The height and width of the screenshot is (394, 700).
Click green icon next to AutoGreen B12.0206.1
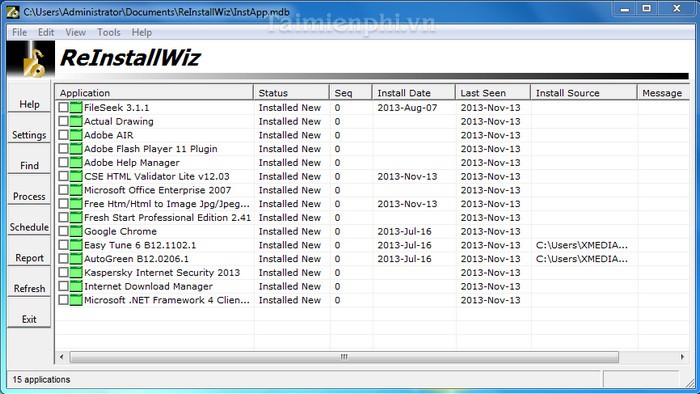[76, 259]
